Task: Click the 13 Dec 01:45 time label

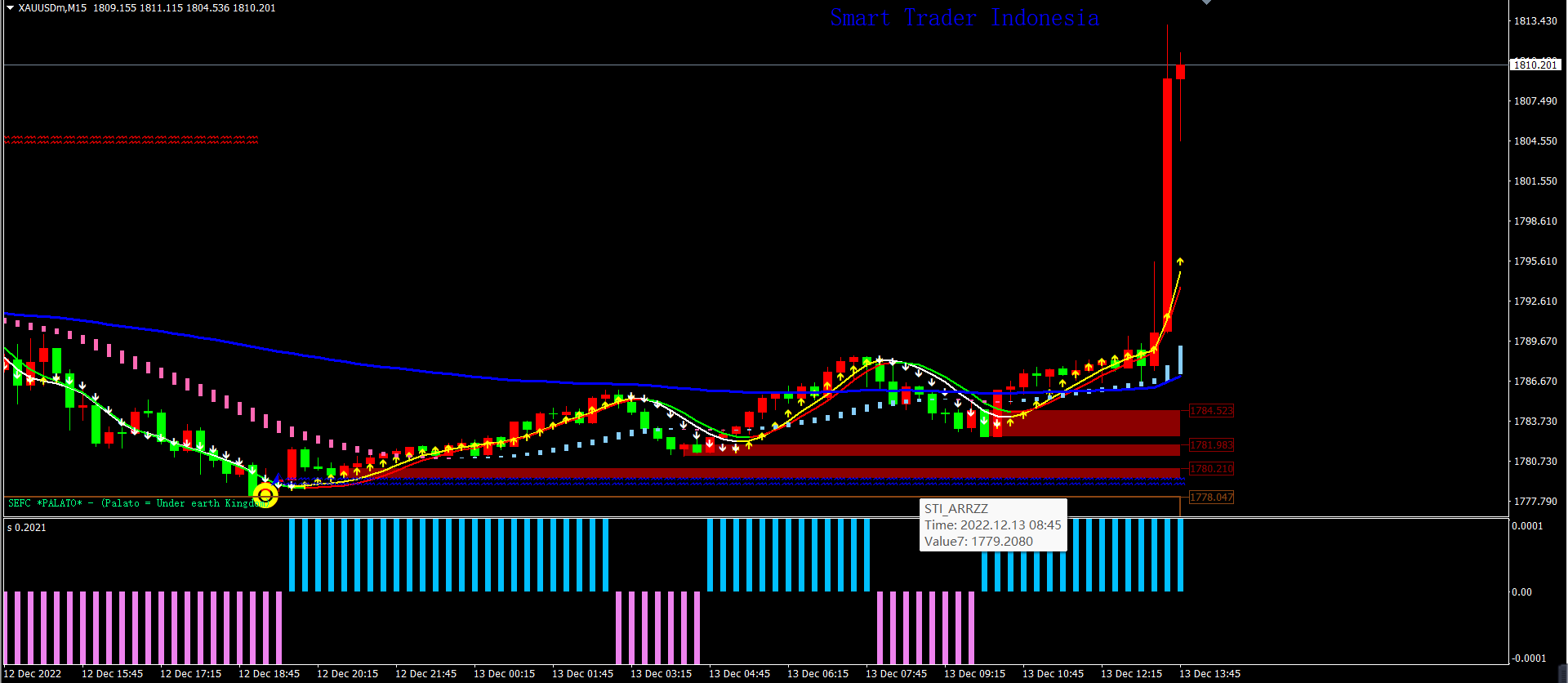Action: (x=582, y=674)
